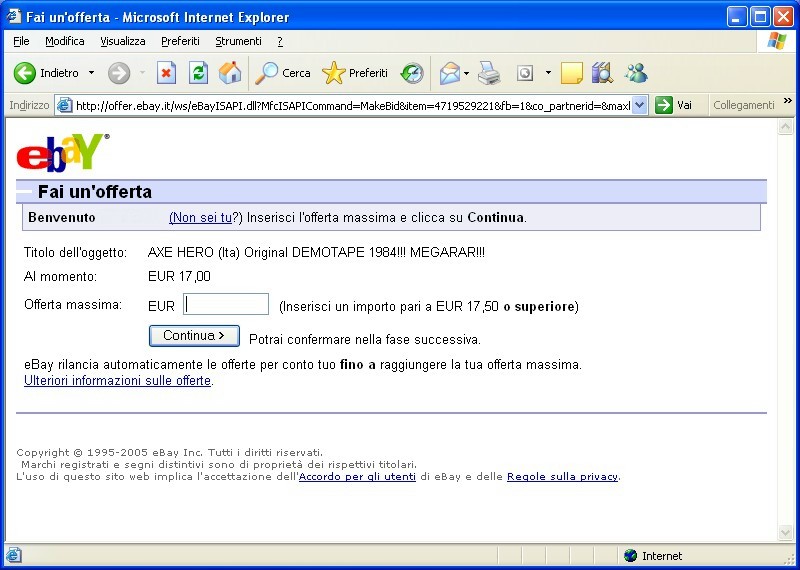The width and height of the screenshot is (800, 570).
Task: Open the Visualizza menu
Action: pos(123,41)
